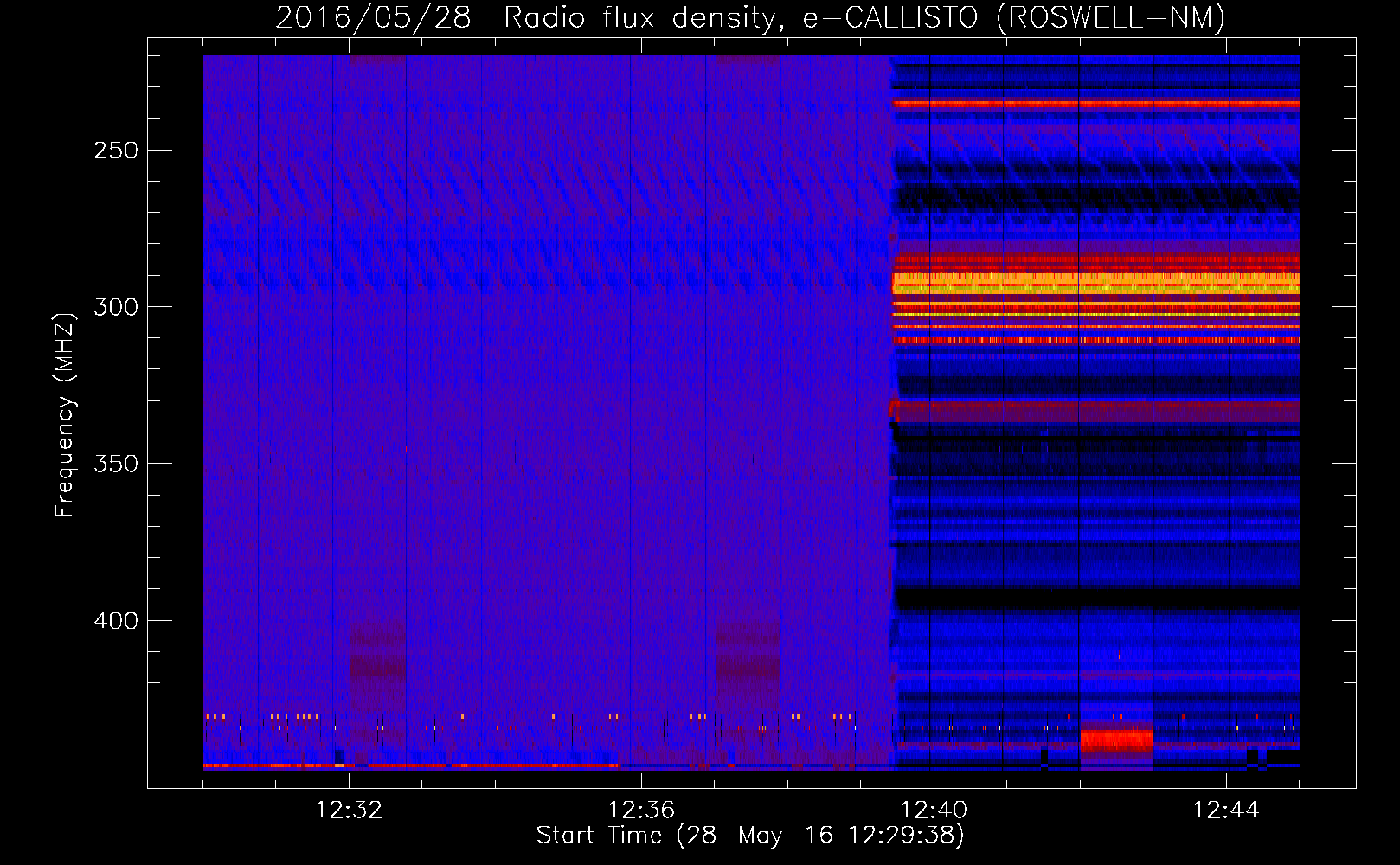The image size is (1400, 865).
Task: Click the 300 frequency tick label
Action: [116, 307]
